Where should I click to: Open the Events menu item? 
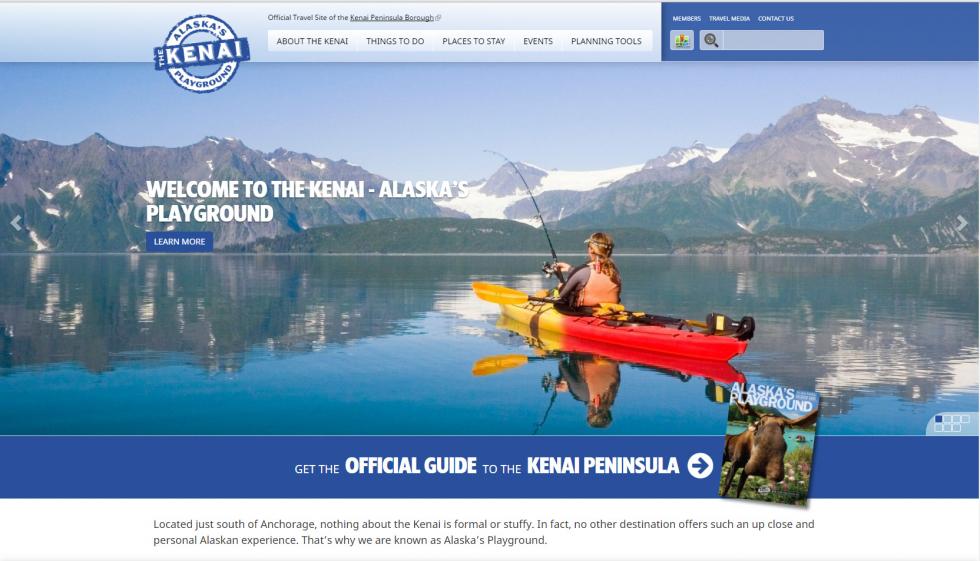pos(538,41)
